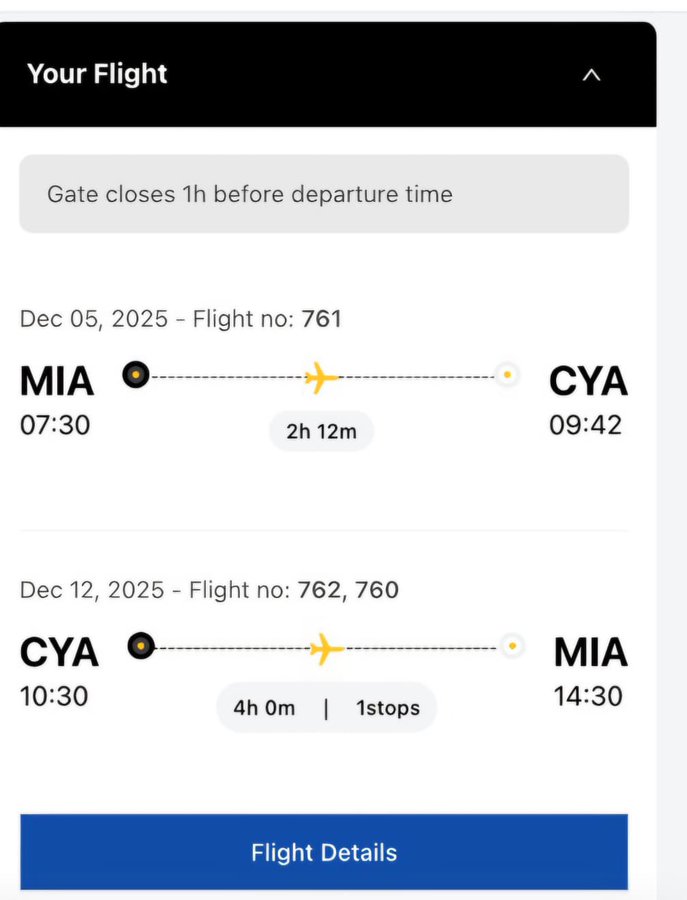Click the 4h 0m duration label
This screenshot has width=687, height=900.
(265, 708)
